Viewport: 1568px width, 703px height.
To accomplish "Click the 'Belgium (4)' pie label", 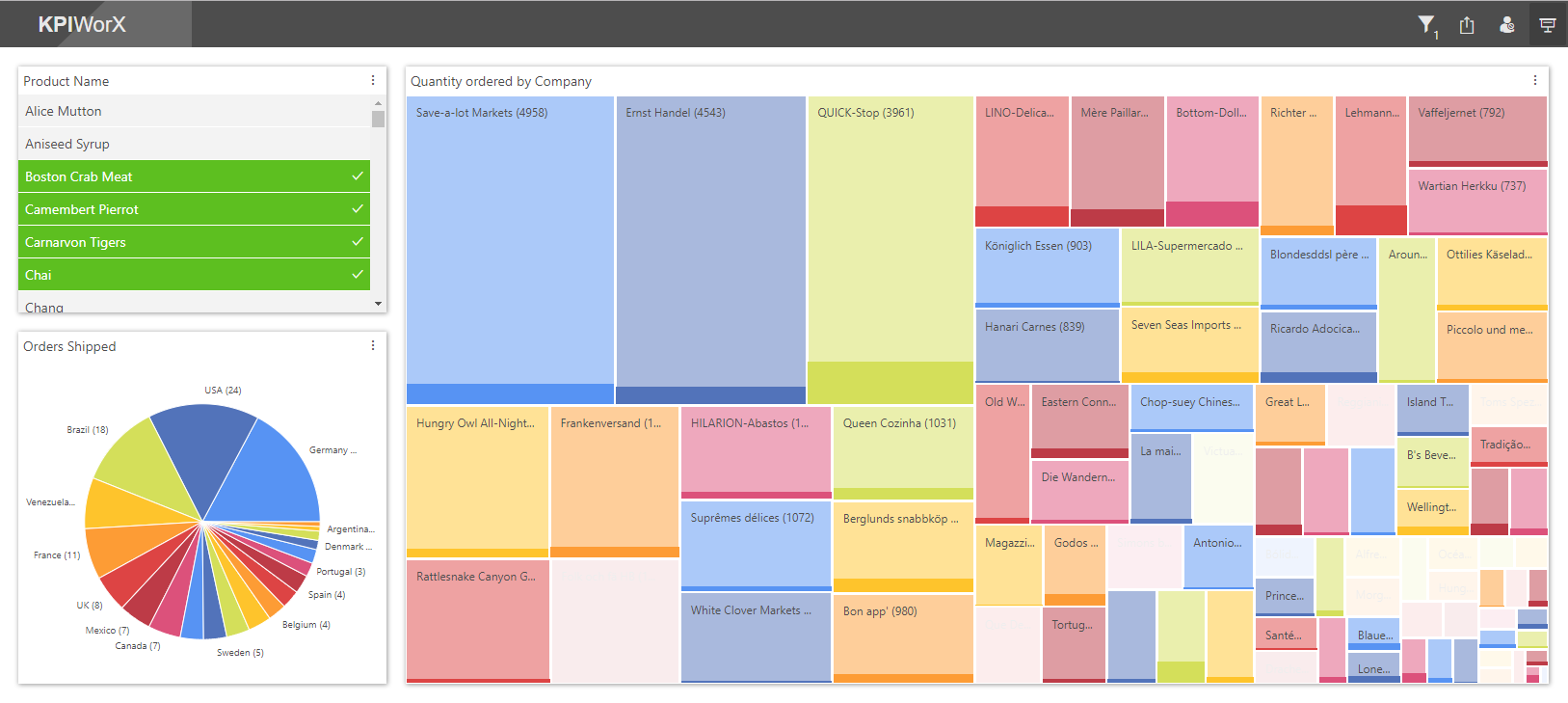I will [306, 625].
